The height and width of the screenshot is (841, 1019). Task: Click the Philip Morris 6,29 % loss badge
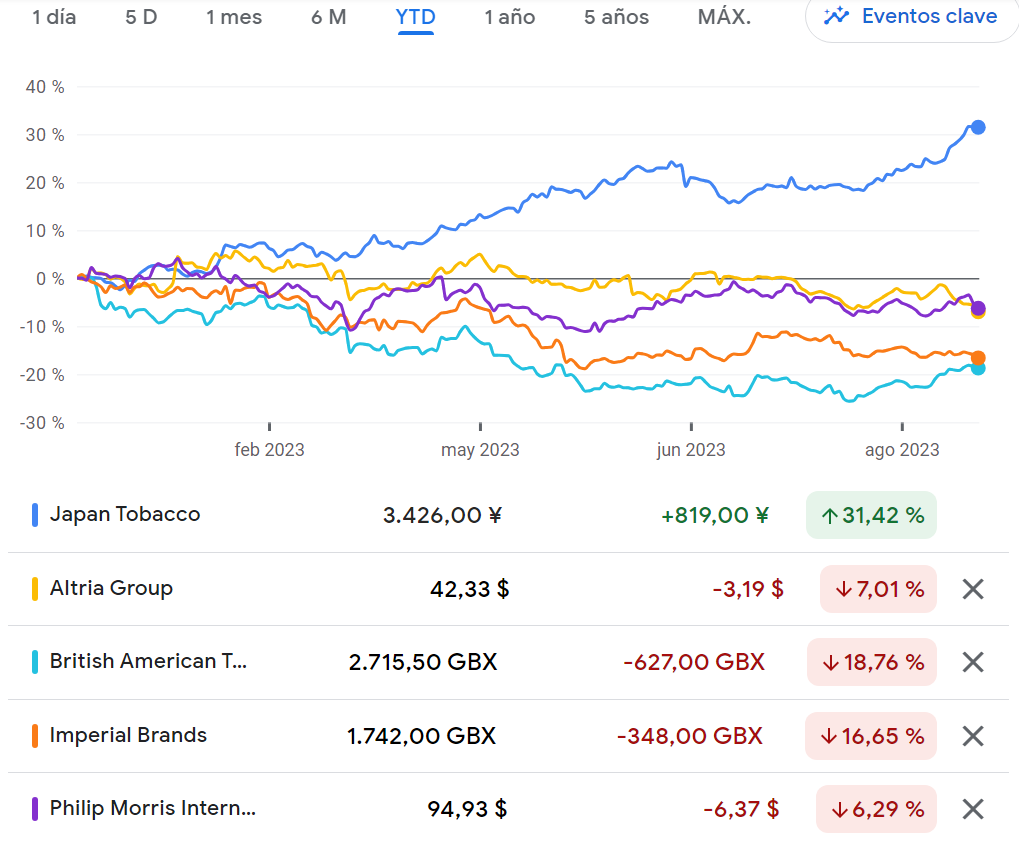pyautogui.click(x=876, y=809)
